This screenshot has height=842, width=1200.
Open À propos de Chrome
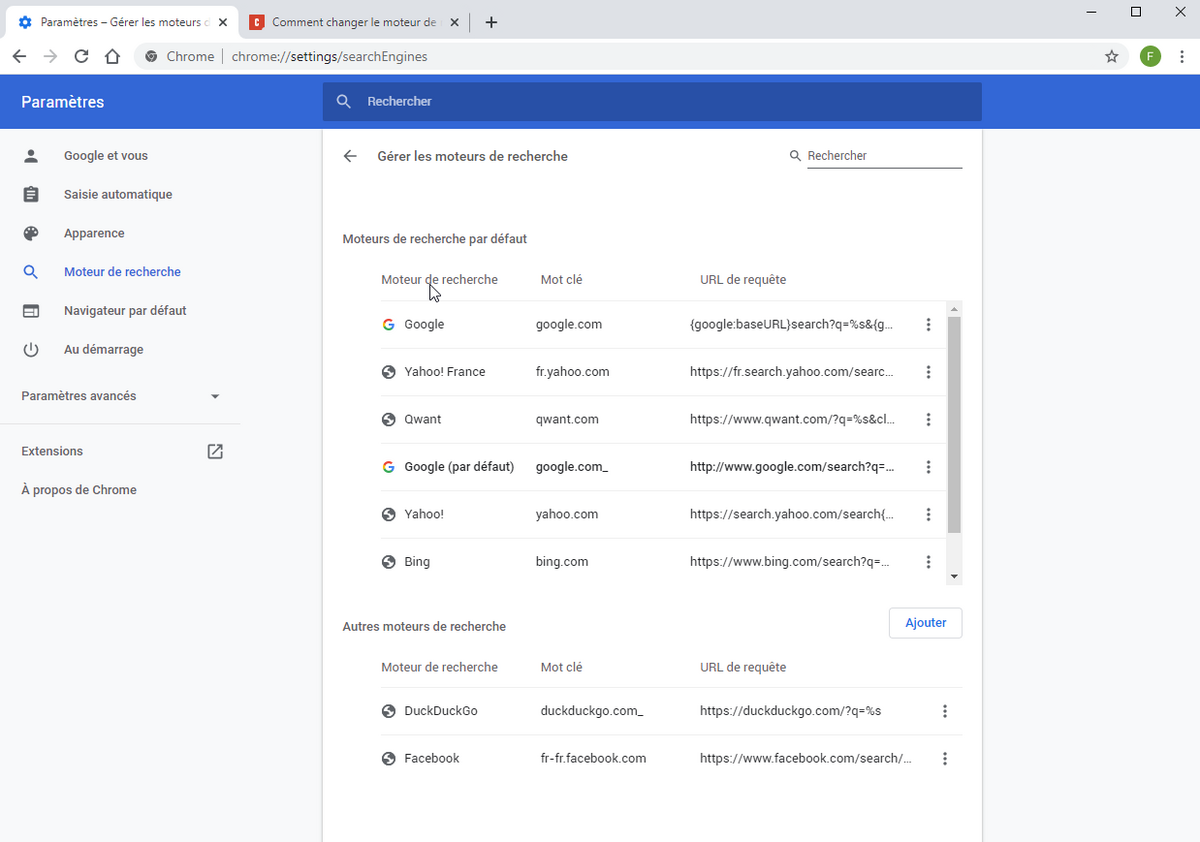pyautogui.click(x=79, y=490)
